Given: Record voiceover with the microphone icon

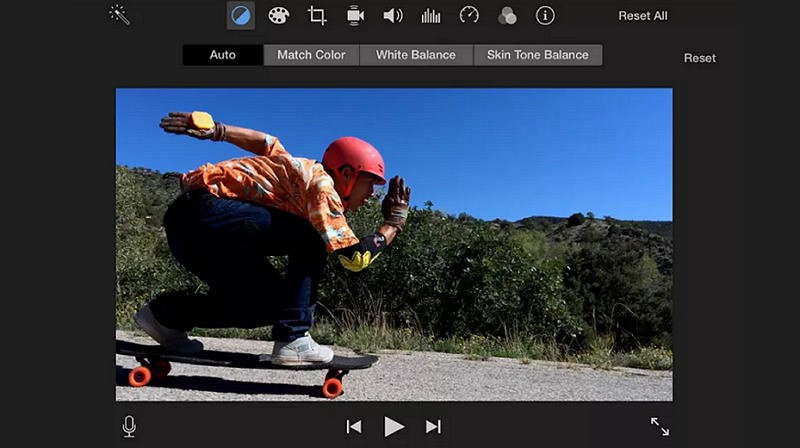Looking at the screenshot, I should [129, 427].
